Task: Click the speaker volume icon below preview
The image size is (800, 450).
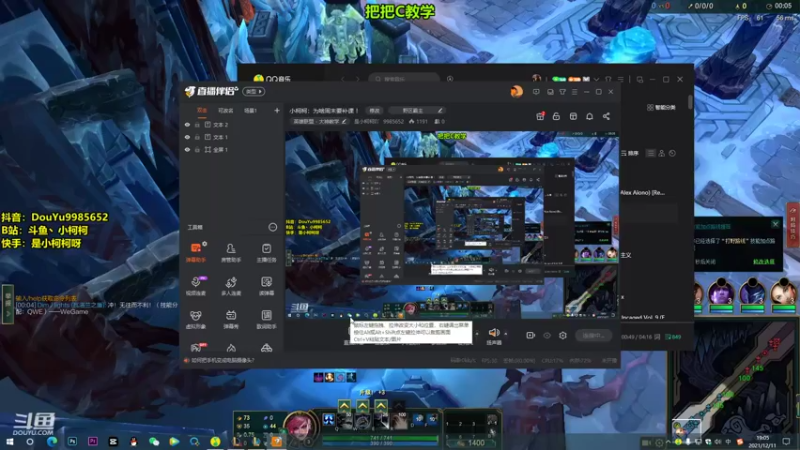Action: tap(494, 333)
